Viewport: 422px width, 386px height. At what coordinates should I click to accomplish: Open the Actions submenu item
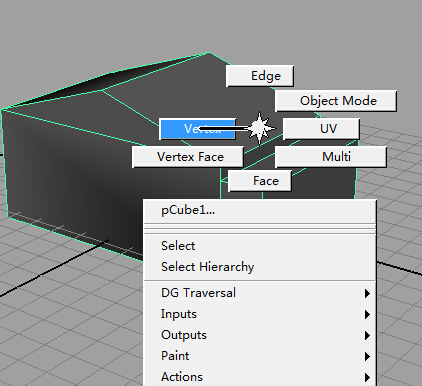tap(260, 377)
